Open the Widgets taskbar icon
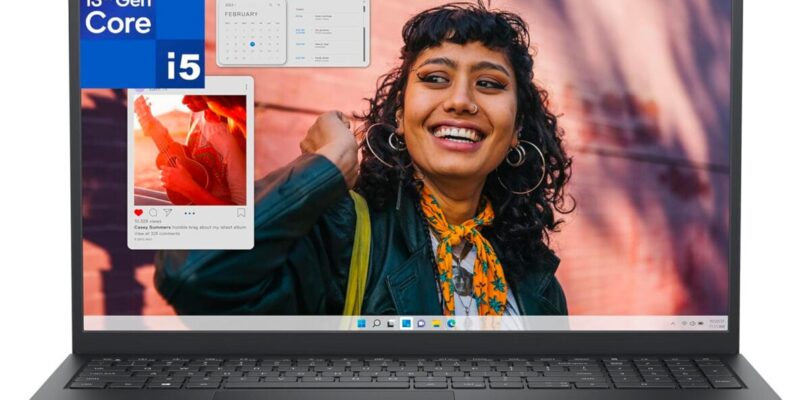 click(407, 324)
